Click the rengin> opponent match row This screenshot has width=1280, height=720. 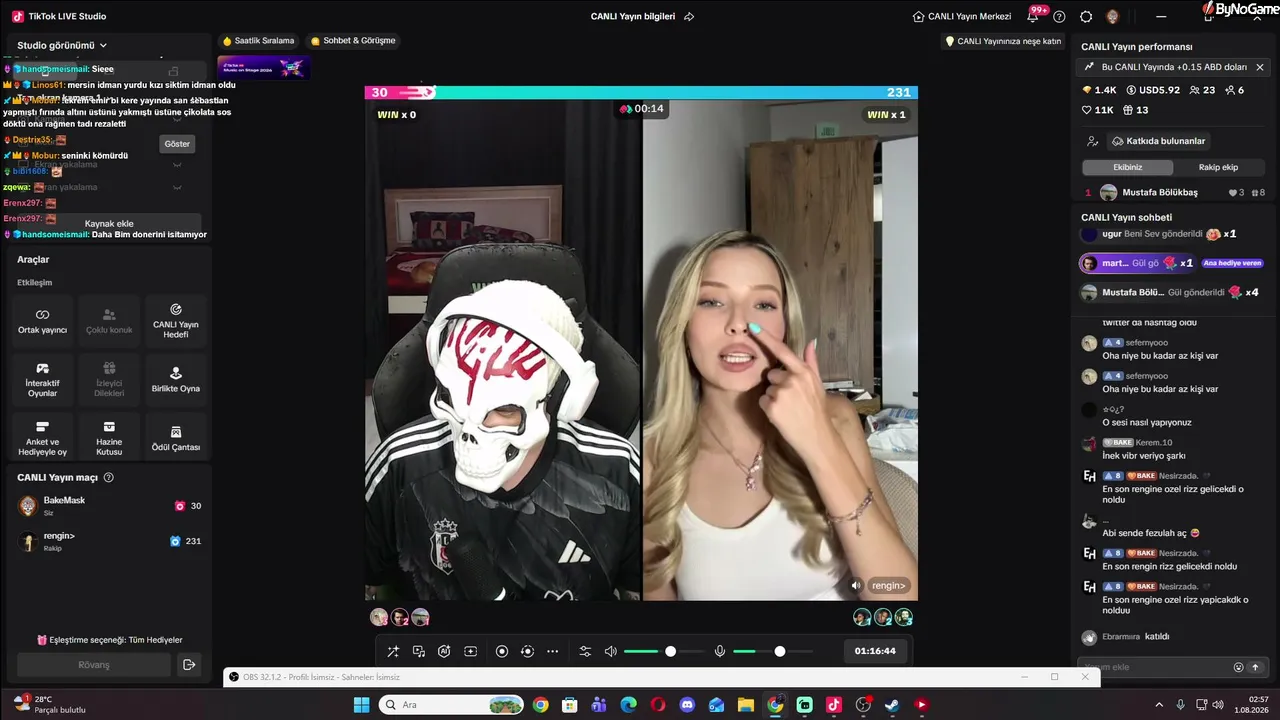[109, 541]
